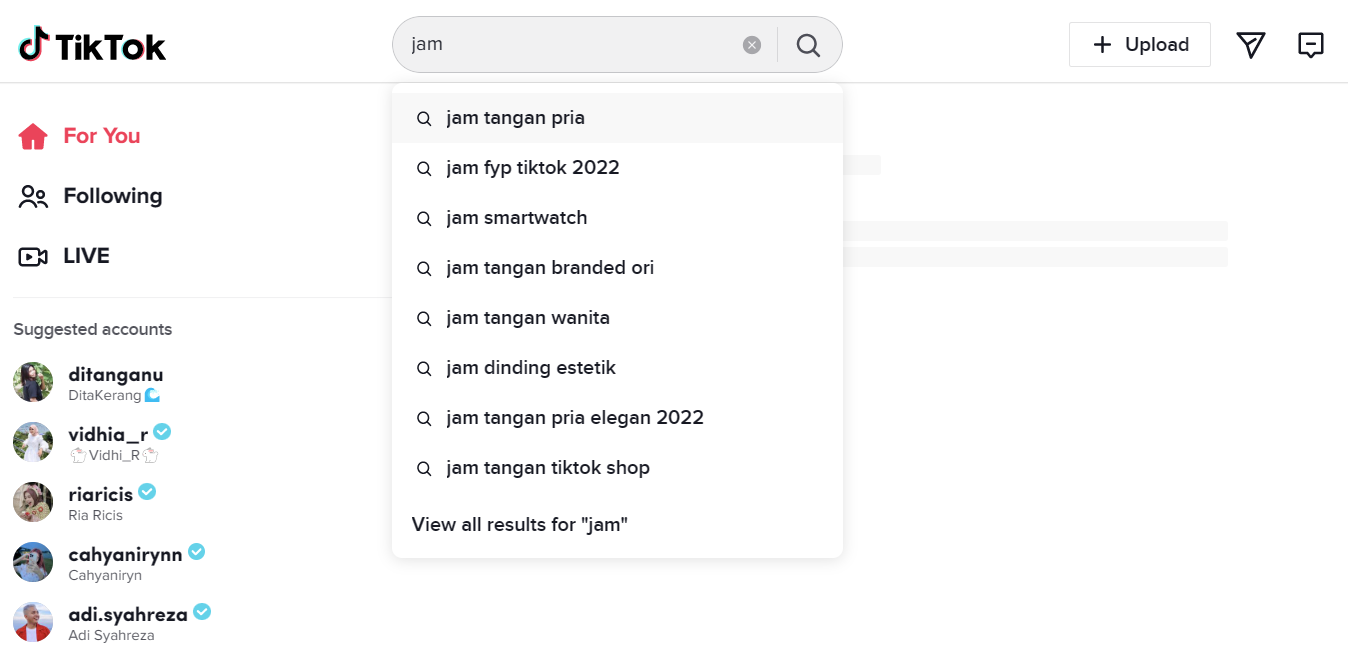The height and width of the screenshot is (655, 1348).
Task: Open the Messages paper plane icon
Action: [1250, 45]
